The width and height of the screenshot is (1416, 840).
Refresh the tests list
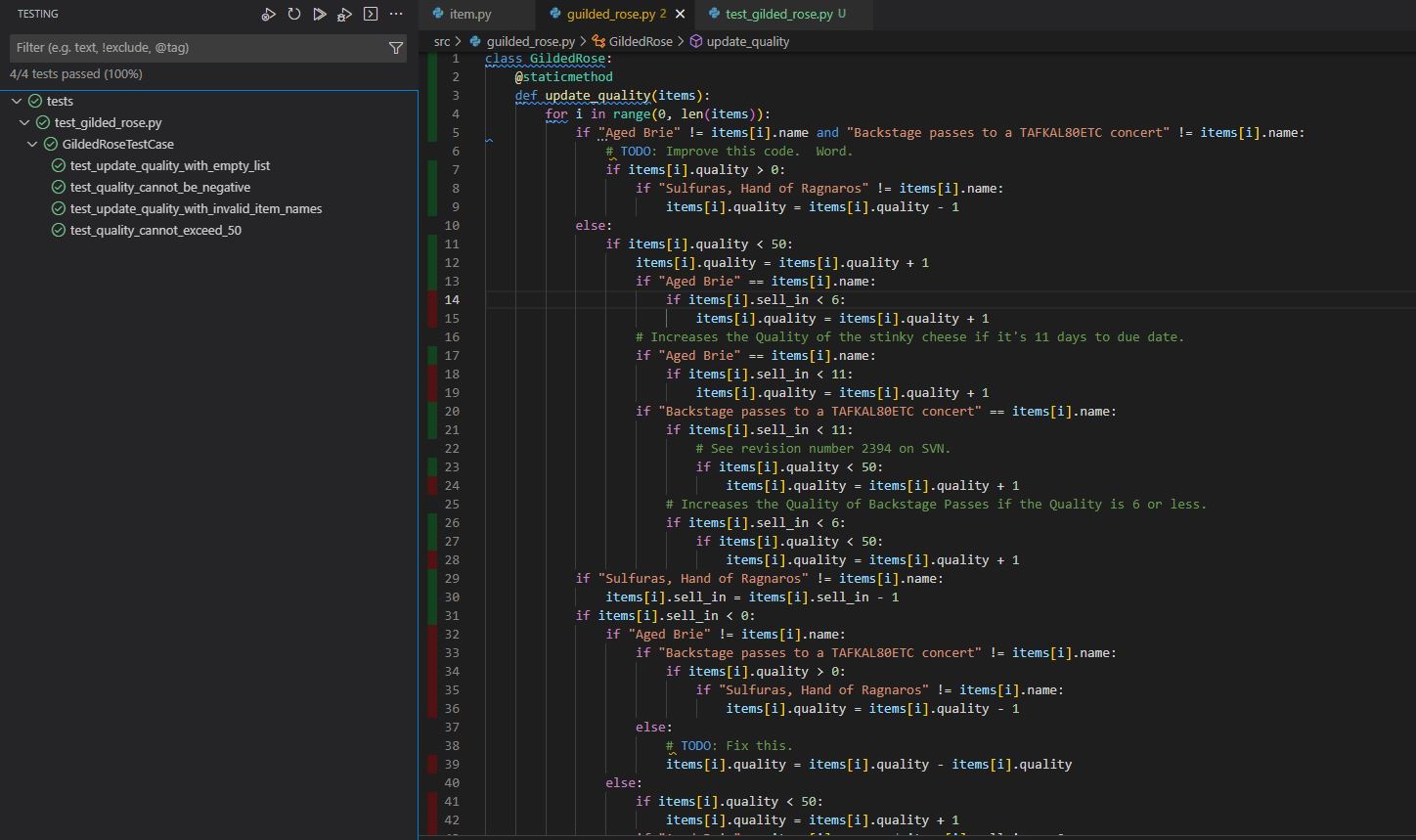click(x=293, y=15)
